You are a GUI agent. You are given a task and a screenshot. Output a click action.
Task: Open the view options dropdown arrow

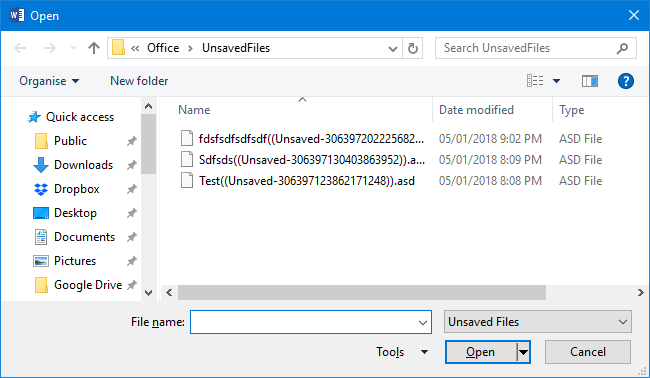click(557, 81)
